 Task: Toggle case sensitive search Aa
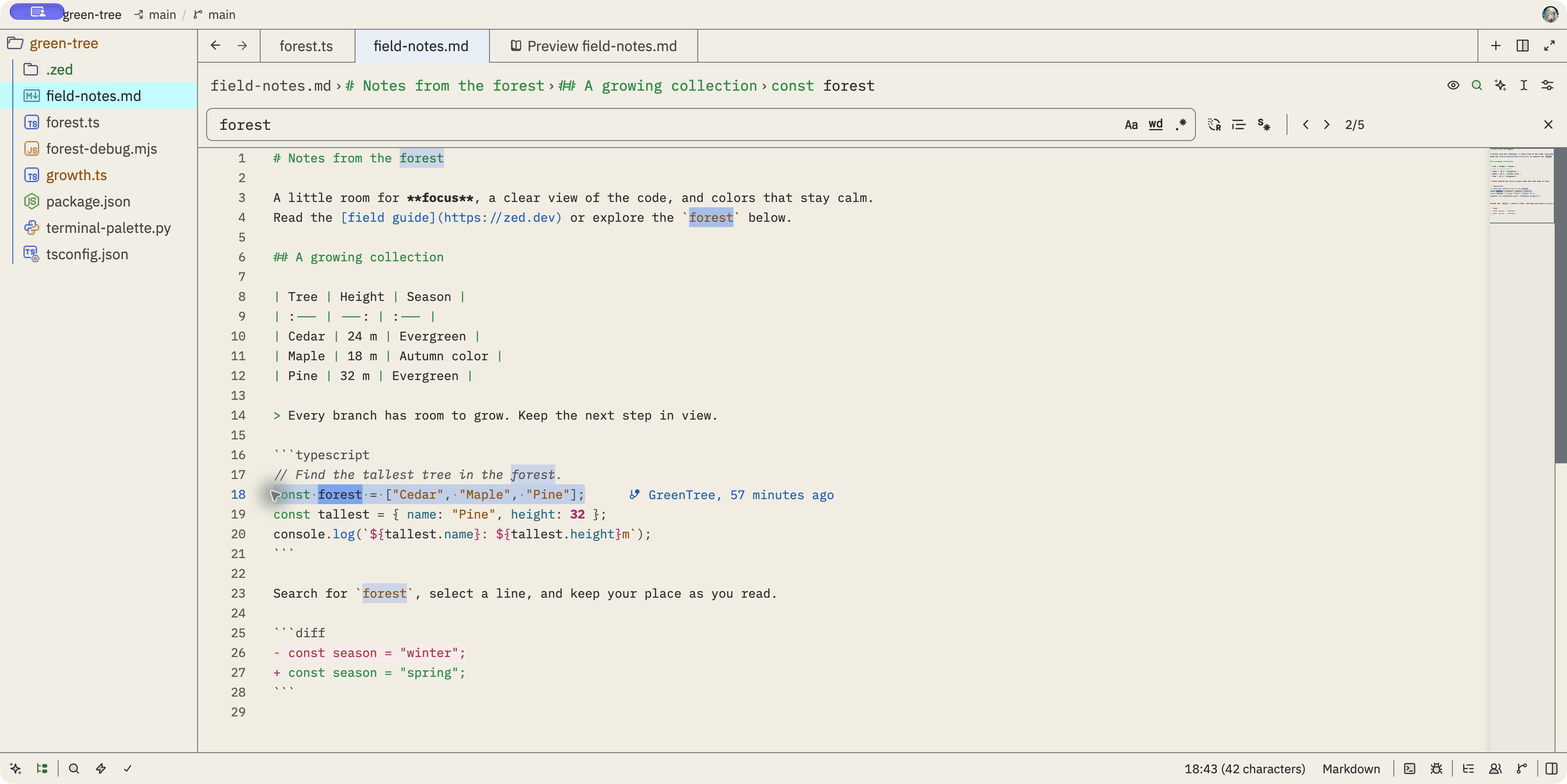(1131, 124)
